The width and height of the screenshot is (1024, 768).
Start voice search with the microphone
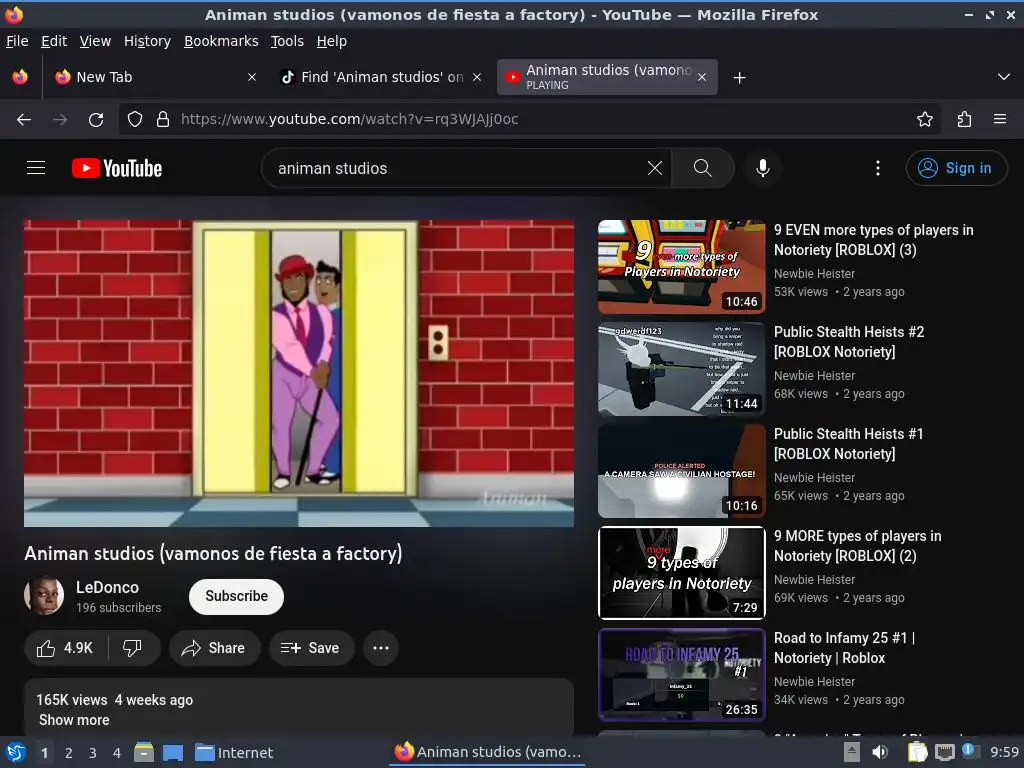[x=762, y=168]
